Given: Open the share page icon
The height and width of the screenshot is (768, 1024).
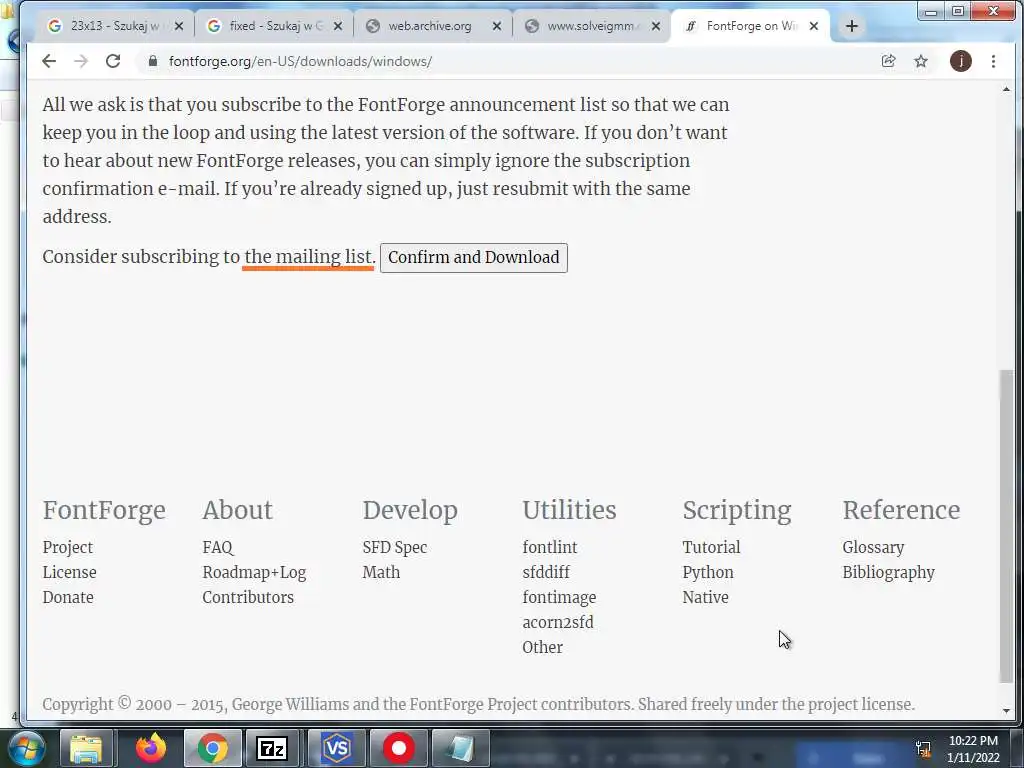Looking at the screenshot, I should 888,61.
